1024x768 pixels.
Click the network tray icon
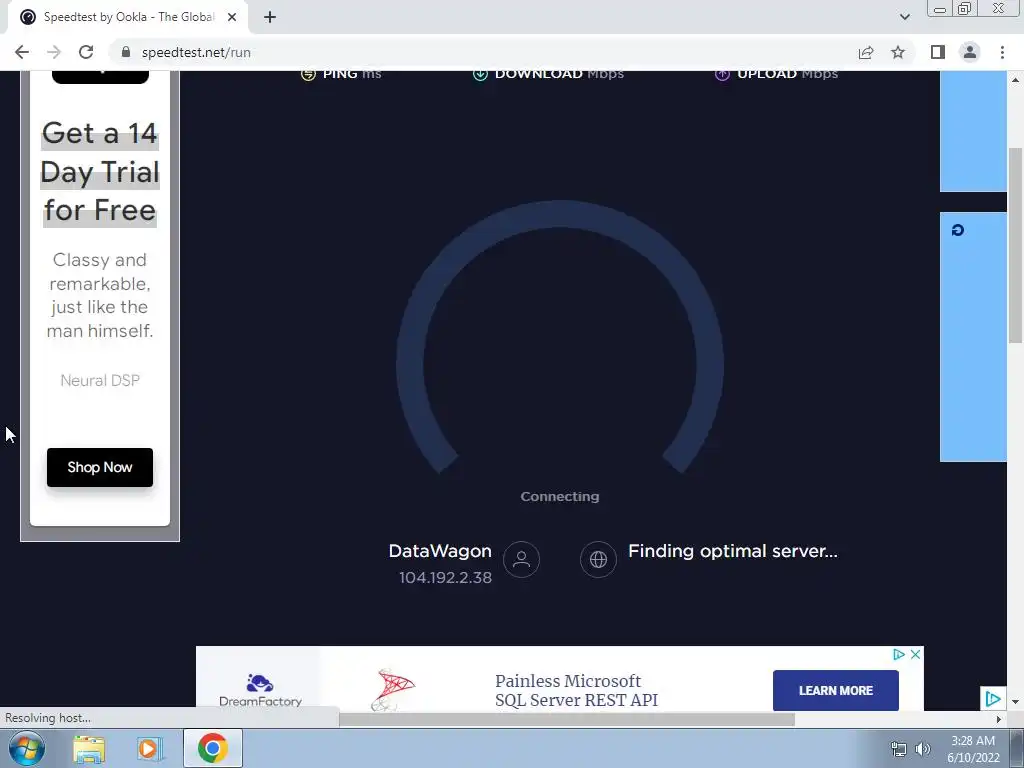pos(899,749)
